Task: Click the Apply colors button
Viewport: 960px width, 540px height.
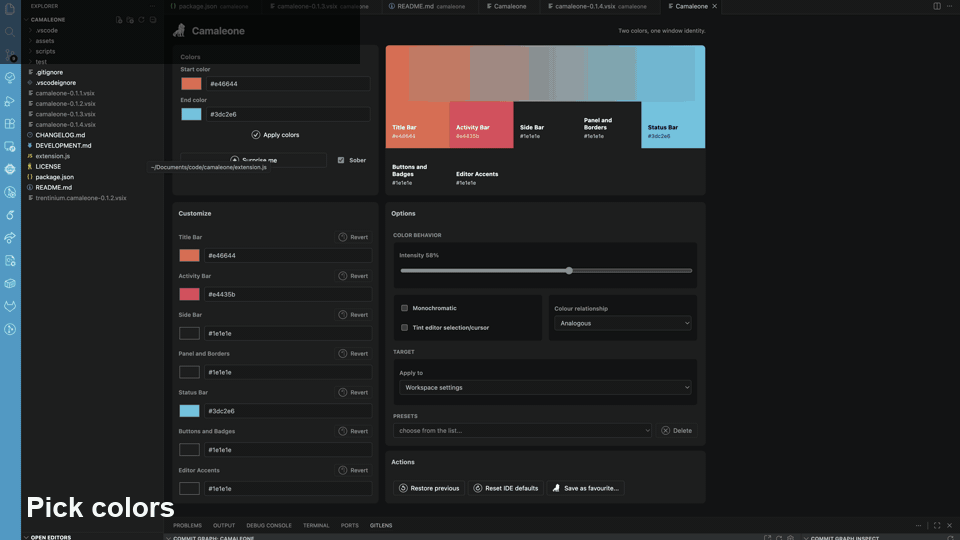Action: point(276,135)
